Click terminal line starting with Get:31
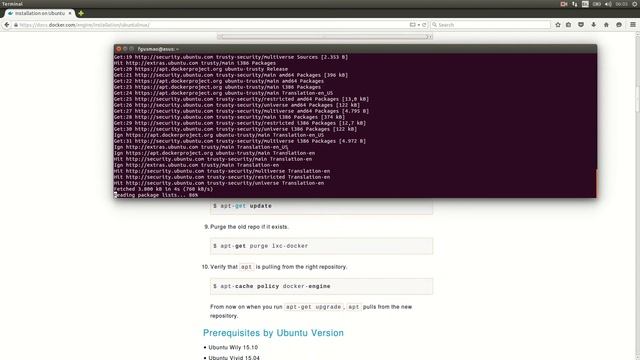This screenshot has width=640, height=360. 240,141
